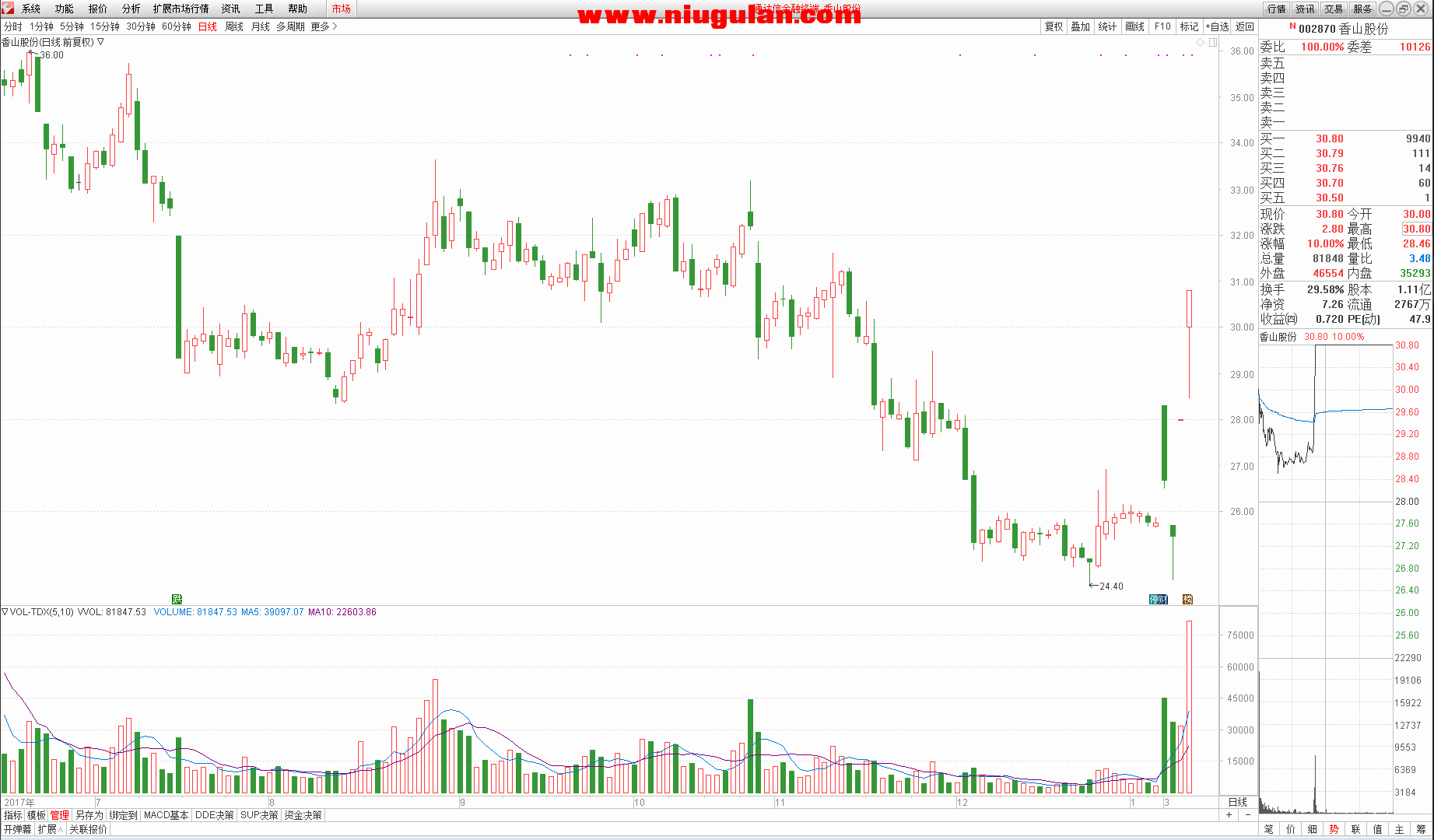The height and width of the screenshot is (840, 1434).
Task: Open F10 company info
Action: pyautogui.click(x=1162, y=26)
